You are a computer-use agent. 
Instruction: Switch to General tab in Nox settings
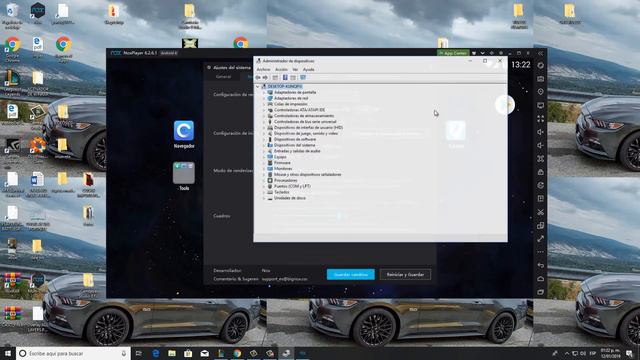tap(223, 77)
